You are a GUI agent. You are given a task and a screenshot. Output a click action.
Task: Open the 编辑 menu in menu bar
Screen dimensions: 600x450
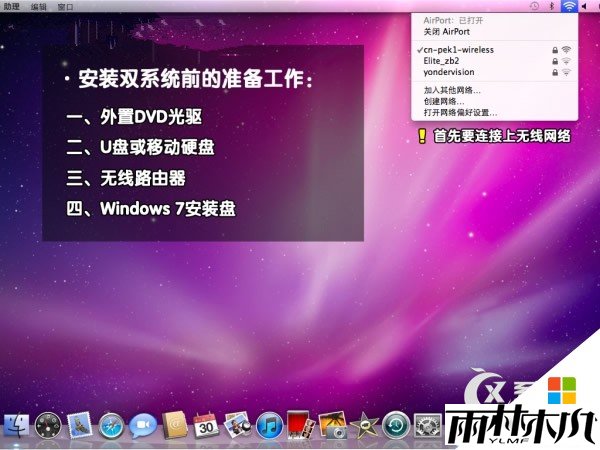[38, 7]
